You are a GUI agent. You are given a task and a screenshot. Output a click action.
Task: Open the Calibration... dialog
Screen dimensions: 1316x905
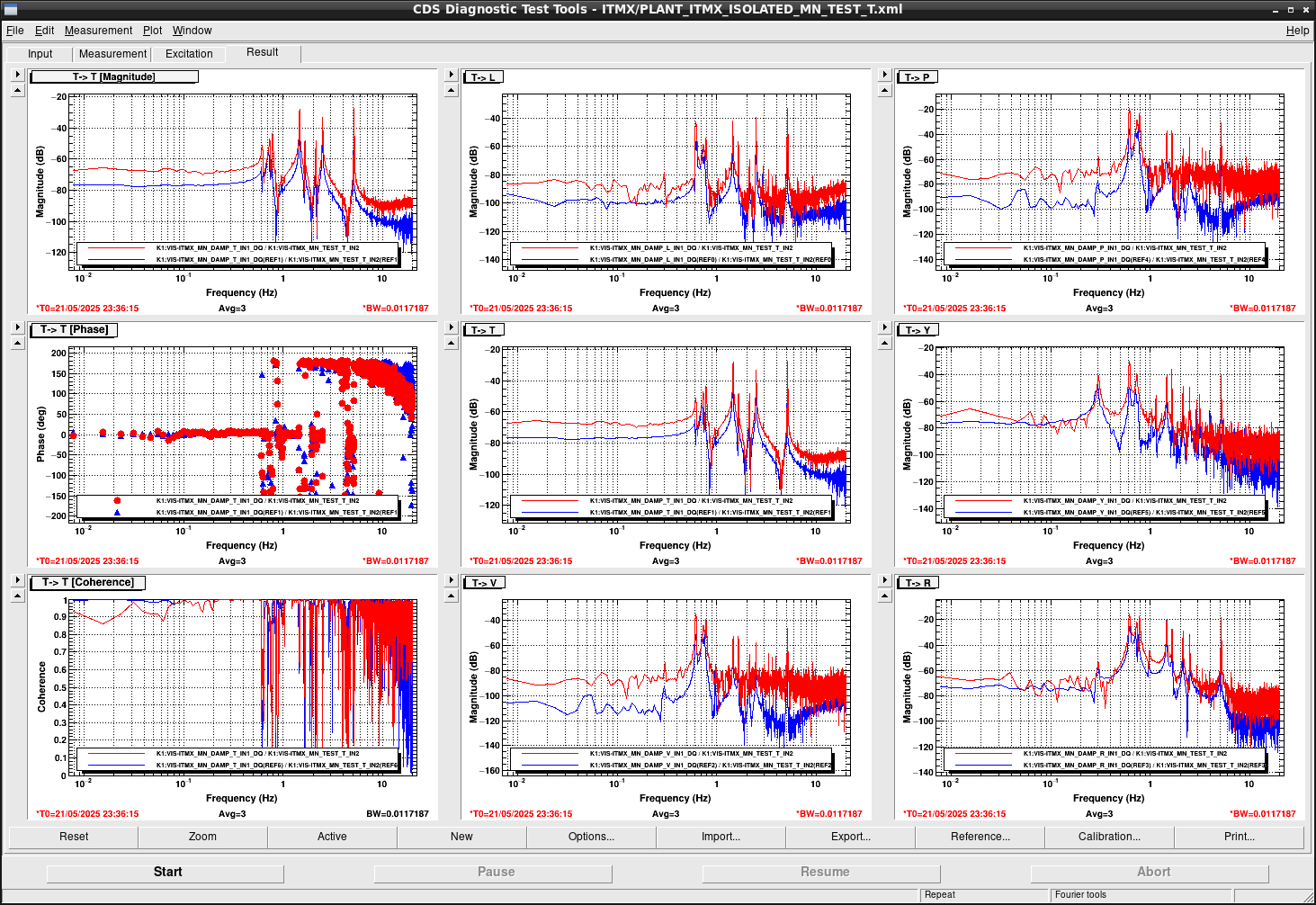pyautogui.click(x=1109, y=837)
